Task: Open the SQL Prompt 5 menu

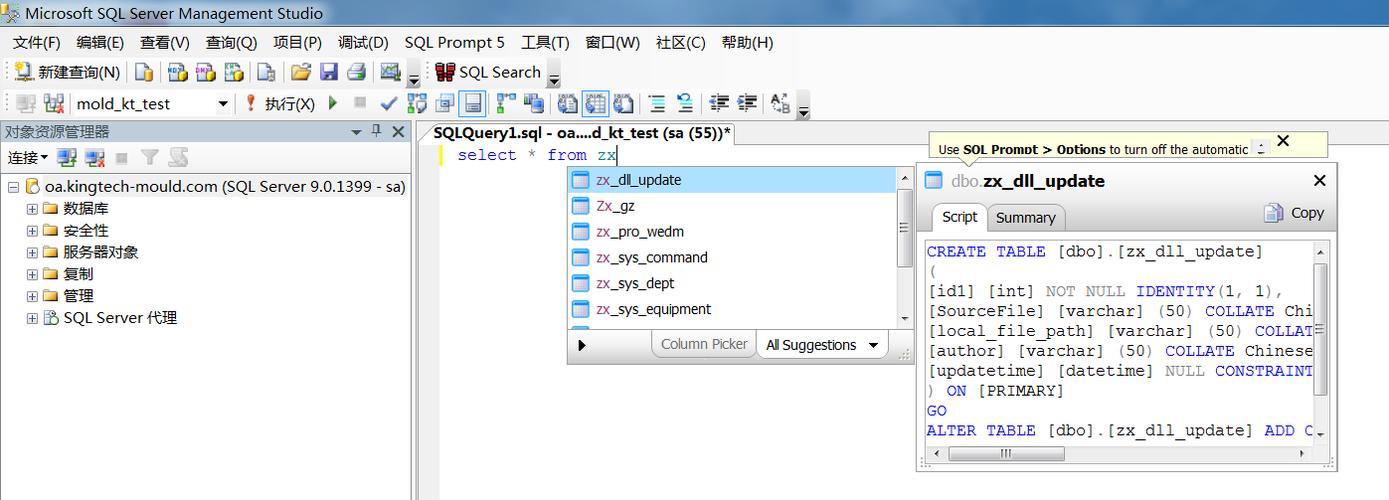Action: tap(454, 42)
